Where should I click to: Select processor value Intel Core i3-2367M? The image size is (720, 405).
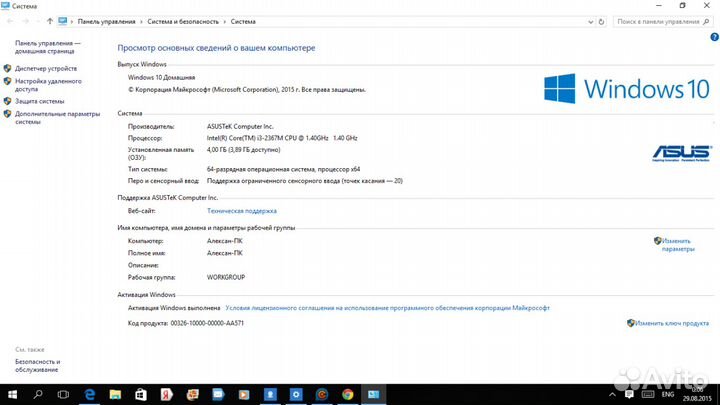click(x=282, y=138)
